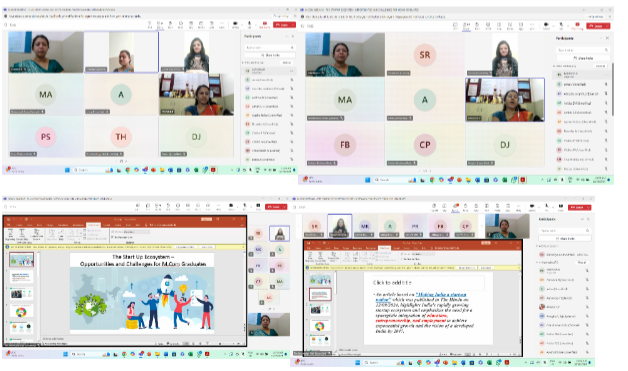The width and height of the screenshot is (628, 371).
Task: Click the zoom slider in the bottom-right PowerPoint status bar
Action: tap(504, 354)
